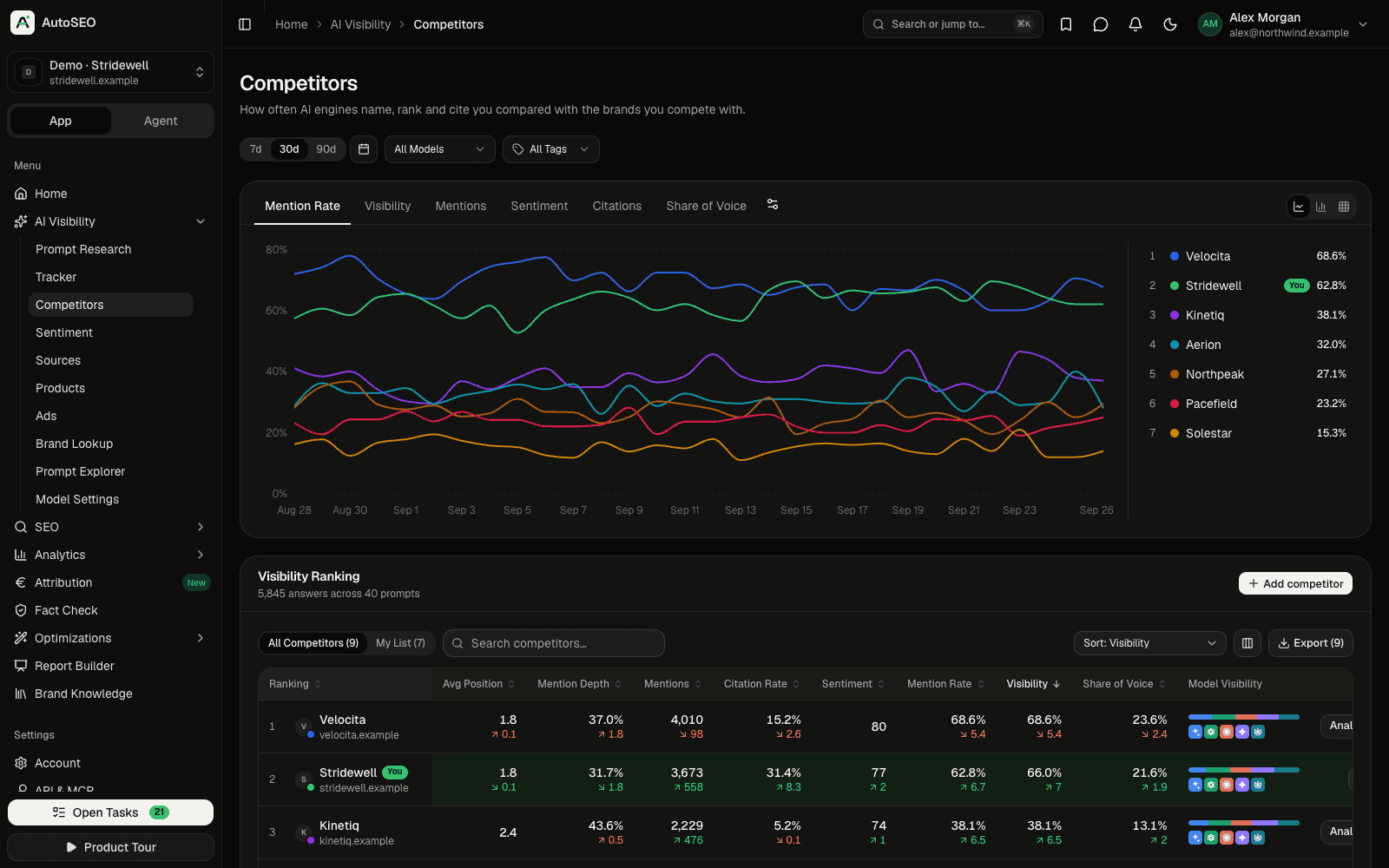Screen dimensions: 1389x868
Task: Click Add competitor button
Action: (x=1295, y=583)
